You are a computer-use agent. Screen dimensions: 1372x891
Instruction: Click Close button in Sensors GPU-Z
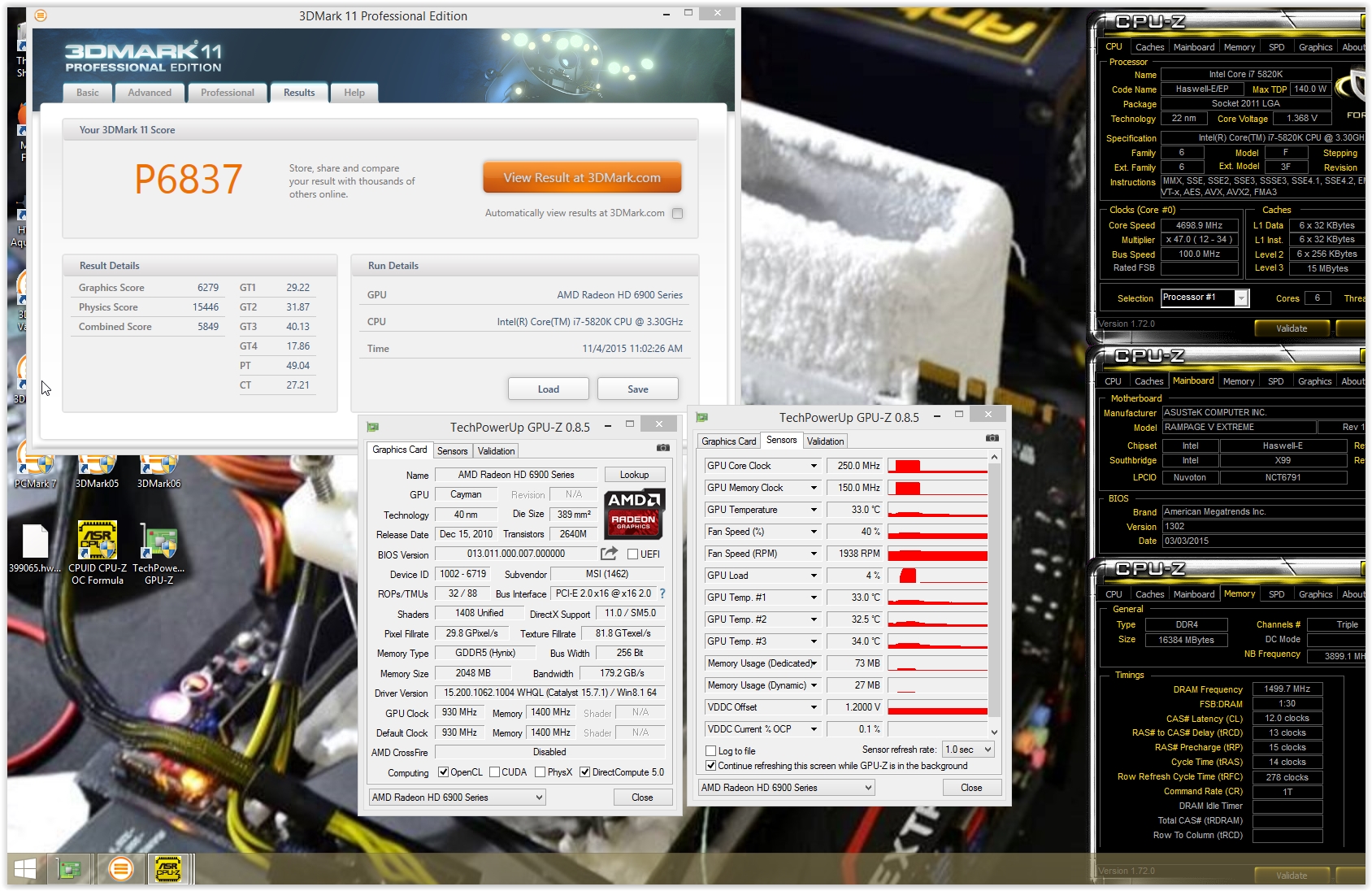(x=971, y=788)
